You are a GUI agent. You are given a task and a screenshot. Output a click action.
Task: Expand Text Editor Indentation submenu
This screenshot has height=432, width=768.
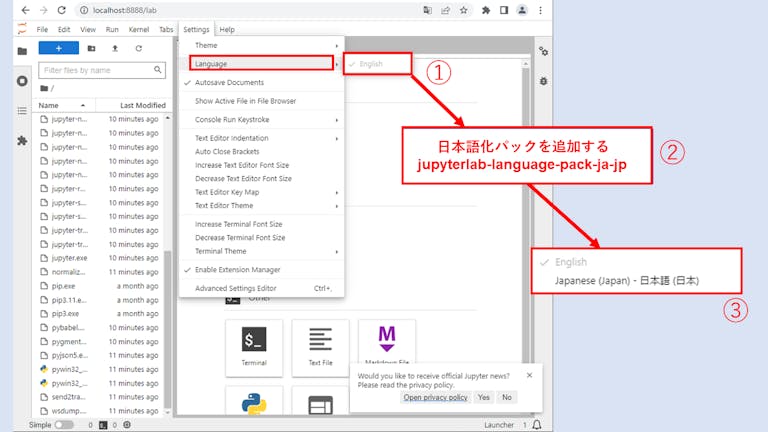pyautogui.click(x=262, y=138)
